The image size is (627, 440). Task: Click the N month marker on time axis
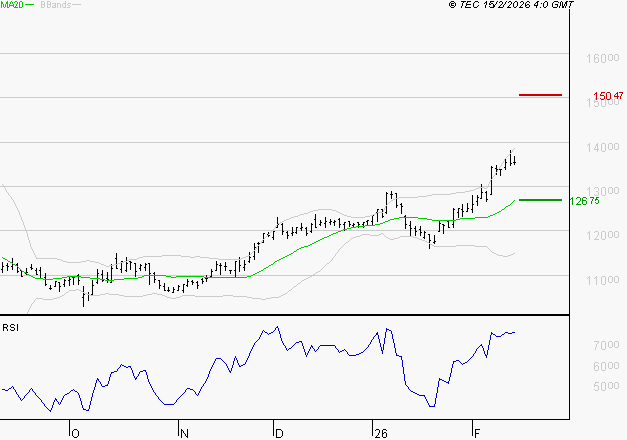(184, 433)
